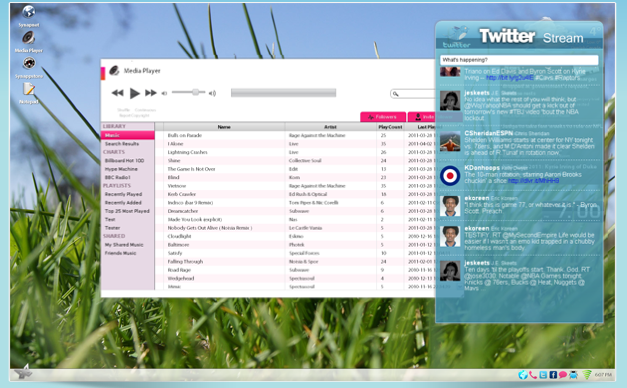Select Billboard Hot 100 chart in sidebar
The image size is (627, 388).
[x=124, y=160]
